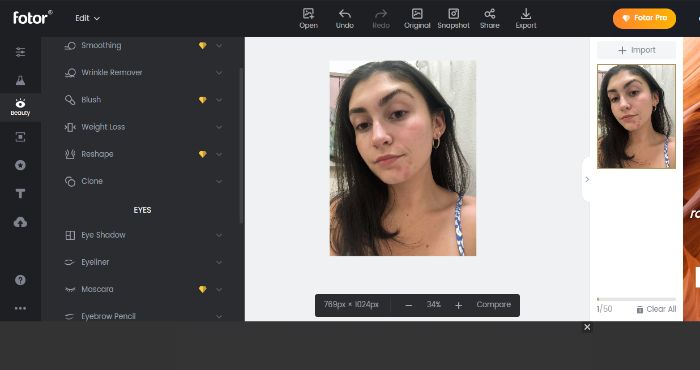
Task: Click the Eye Shadow icon
Action: tap(70, 235)
